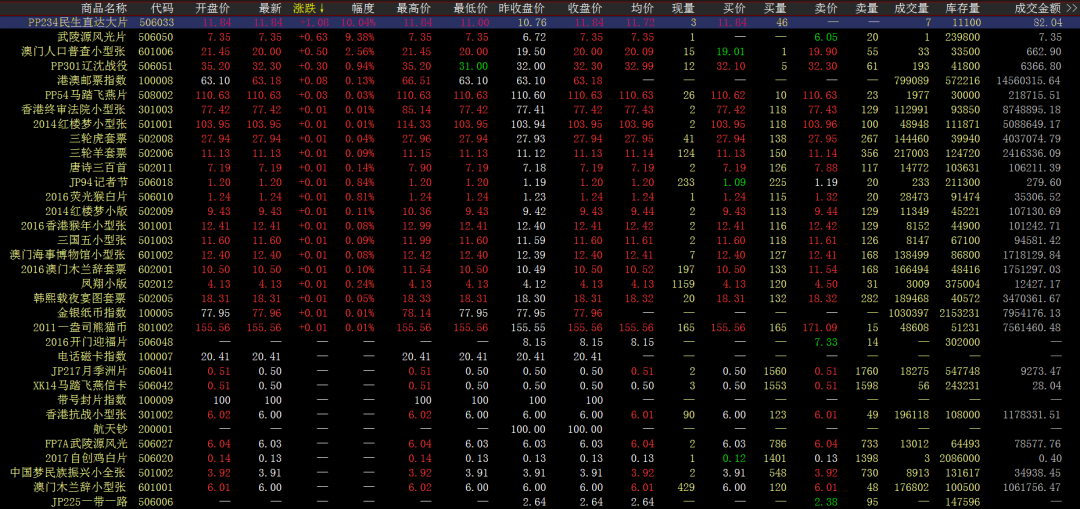Select JP225一带一路 row
This screenshot has width=1080, height=509.
[x=540, y=502]
